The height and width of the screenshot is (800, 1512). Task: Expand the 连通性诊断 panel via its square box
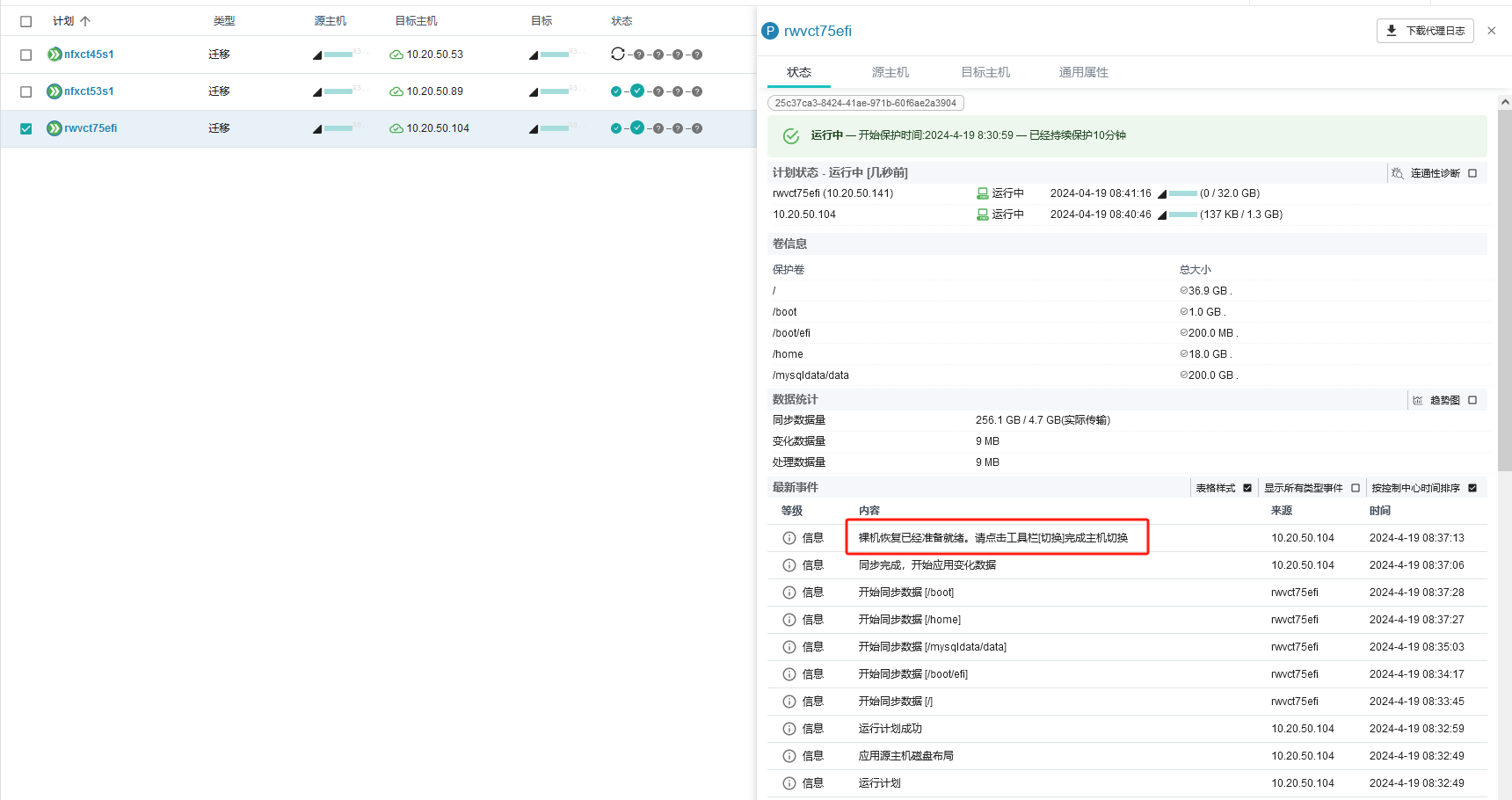point(1472,173)
